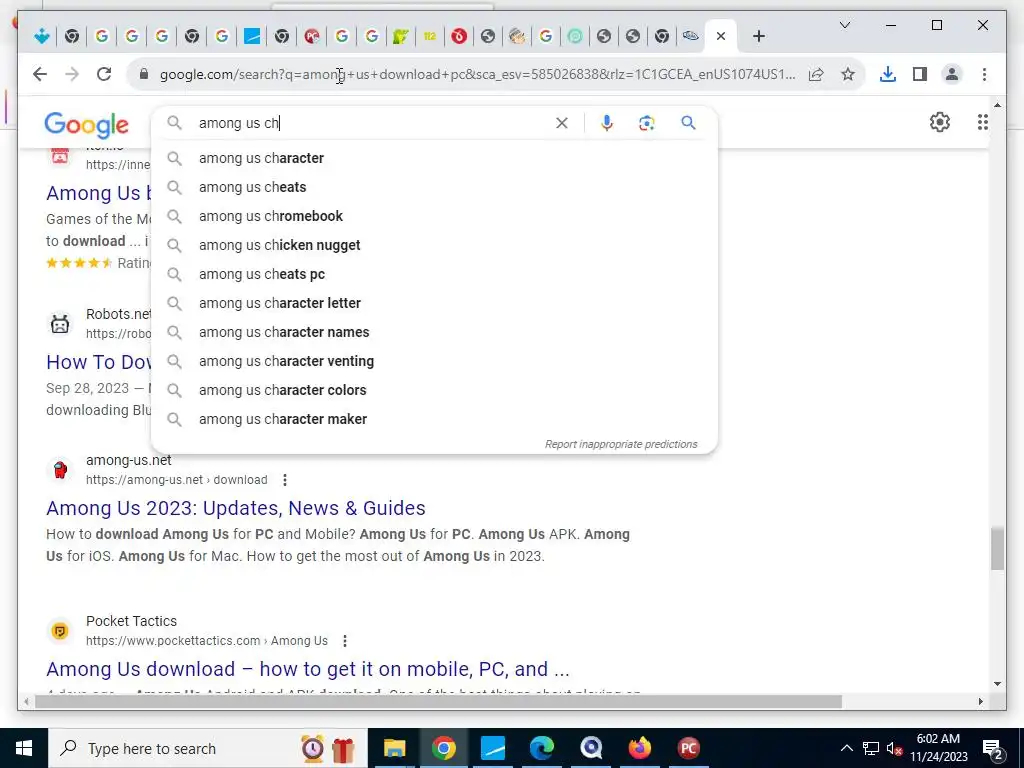Clear the search box with the X

point(562,123)
